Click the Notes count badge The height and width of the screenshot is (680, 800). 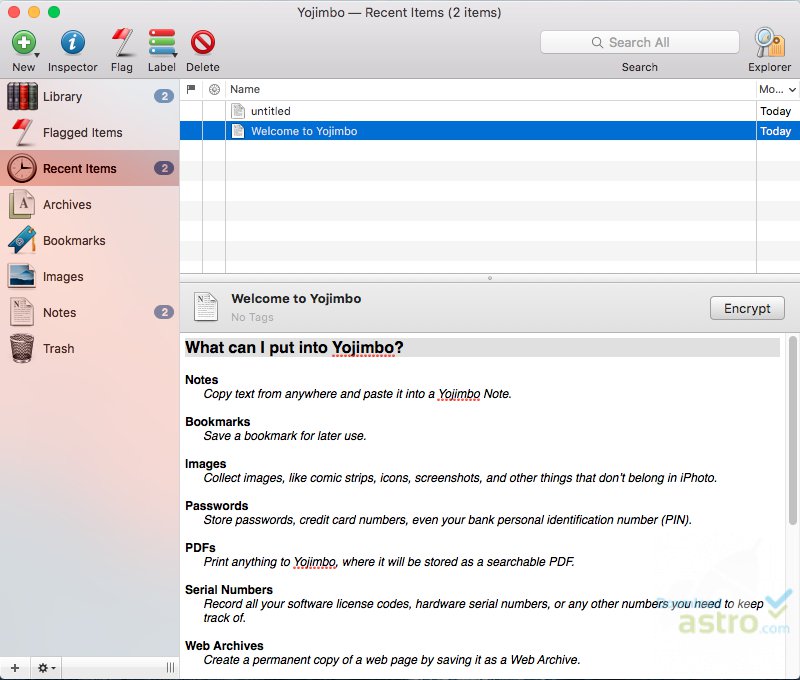pos(164,312)
